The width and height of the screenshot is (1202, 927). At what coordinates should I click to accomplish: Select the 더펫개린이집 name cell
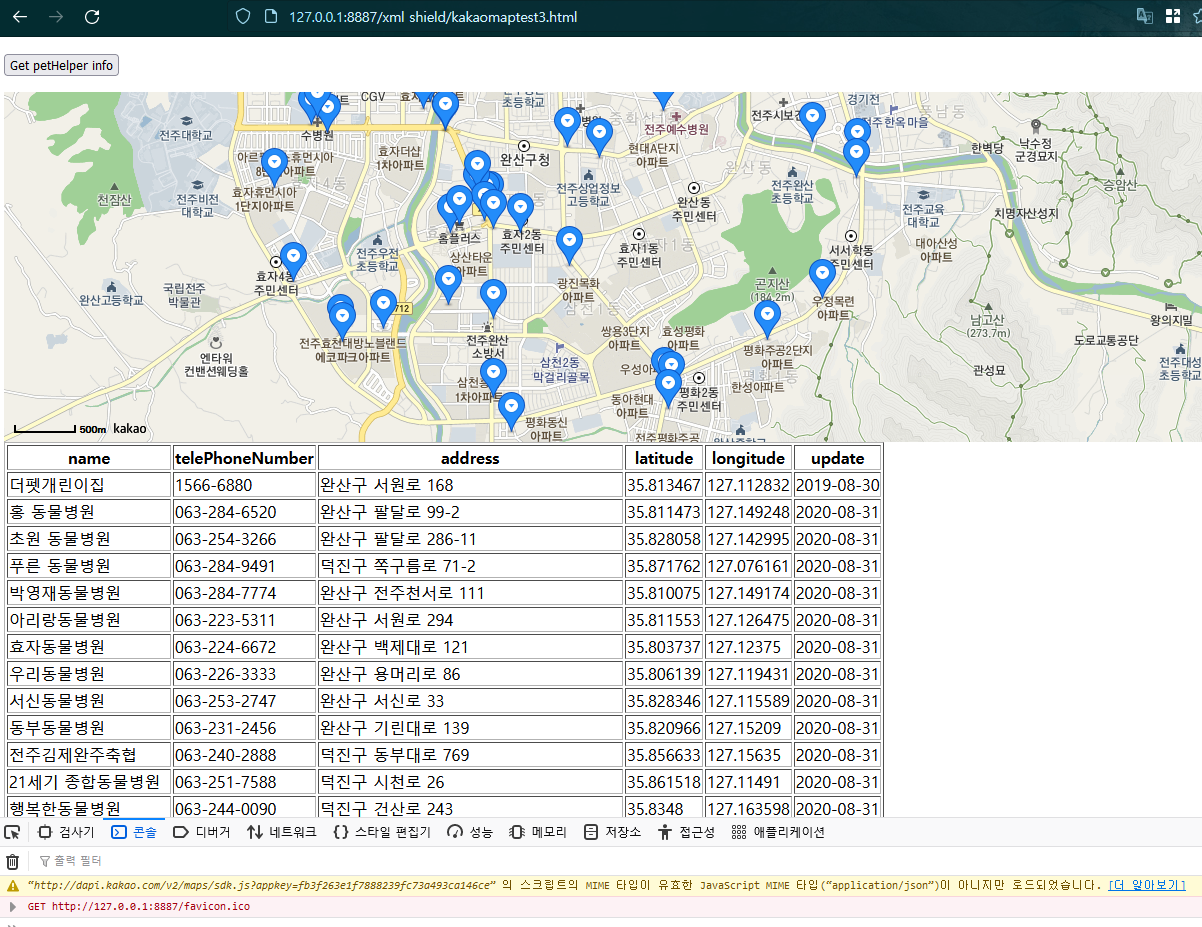[x=89, y=485]
